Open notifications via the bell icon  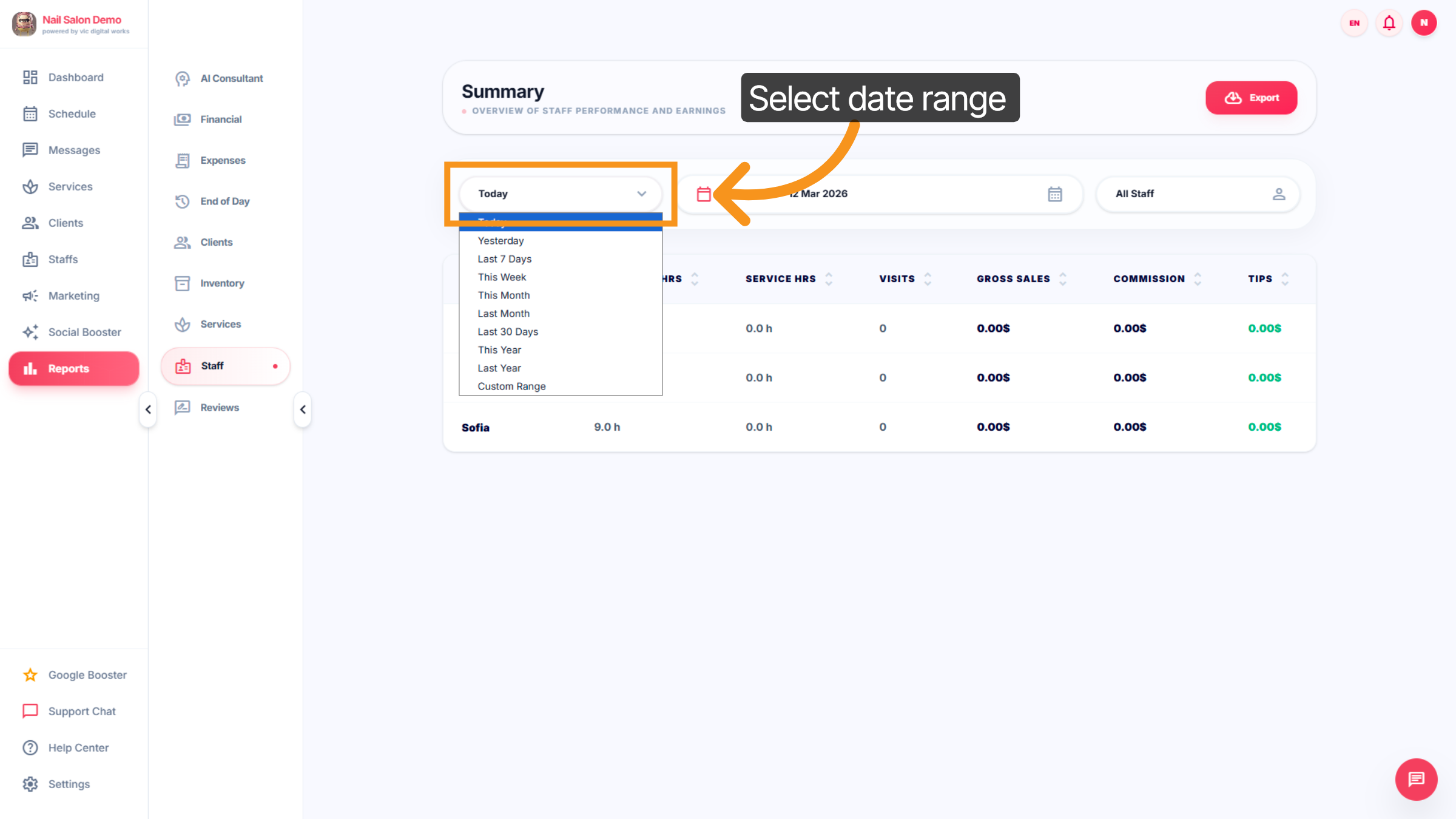coord(1389,23)
